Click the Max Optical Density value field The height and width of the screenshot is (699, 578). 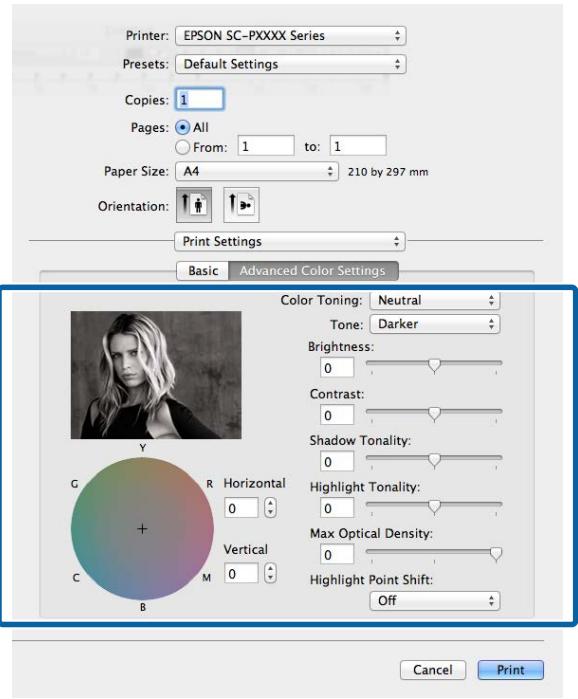pyautogui.click(x=337, y=555)
